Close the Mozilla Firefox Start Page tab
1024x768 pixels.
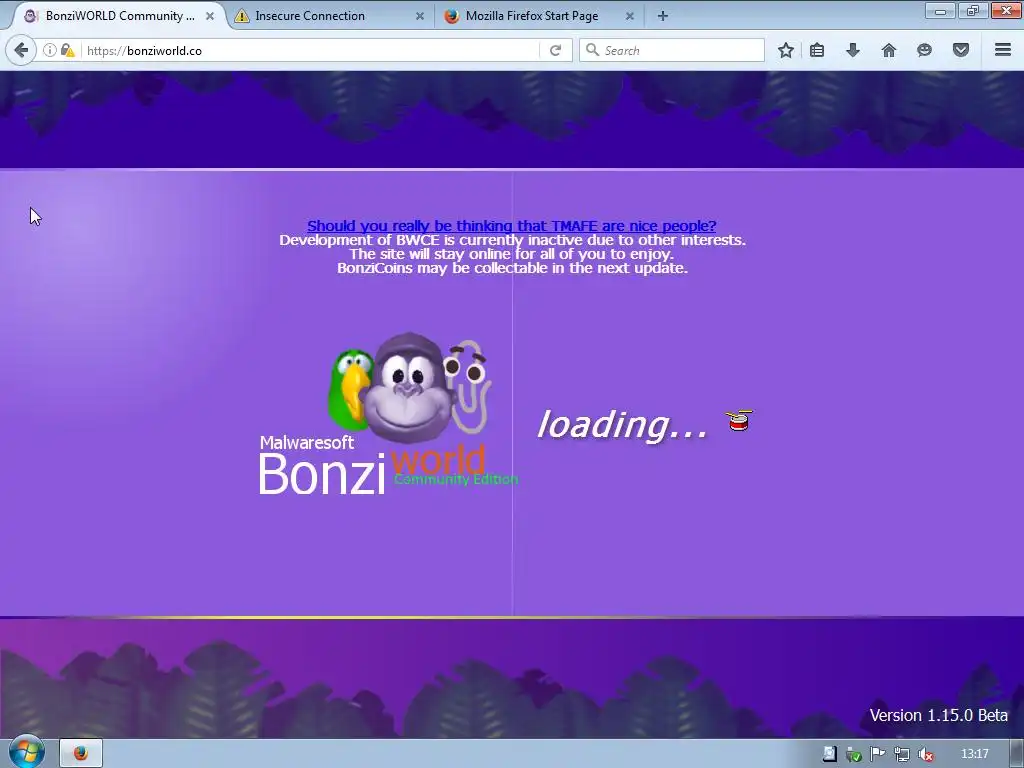click(x=630, y=16)
